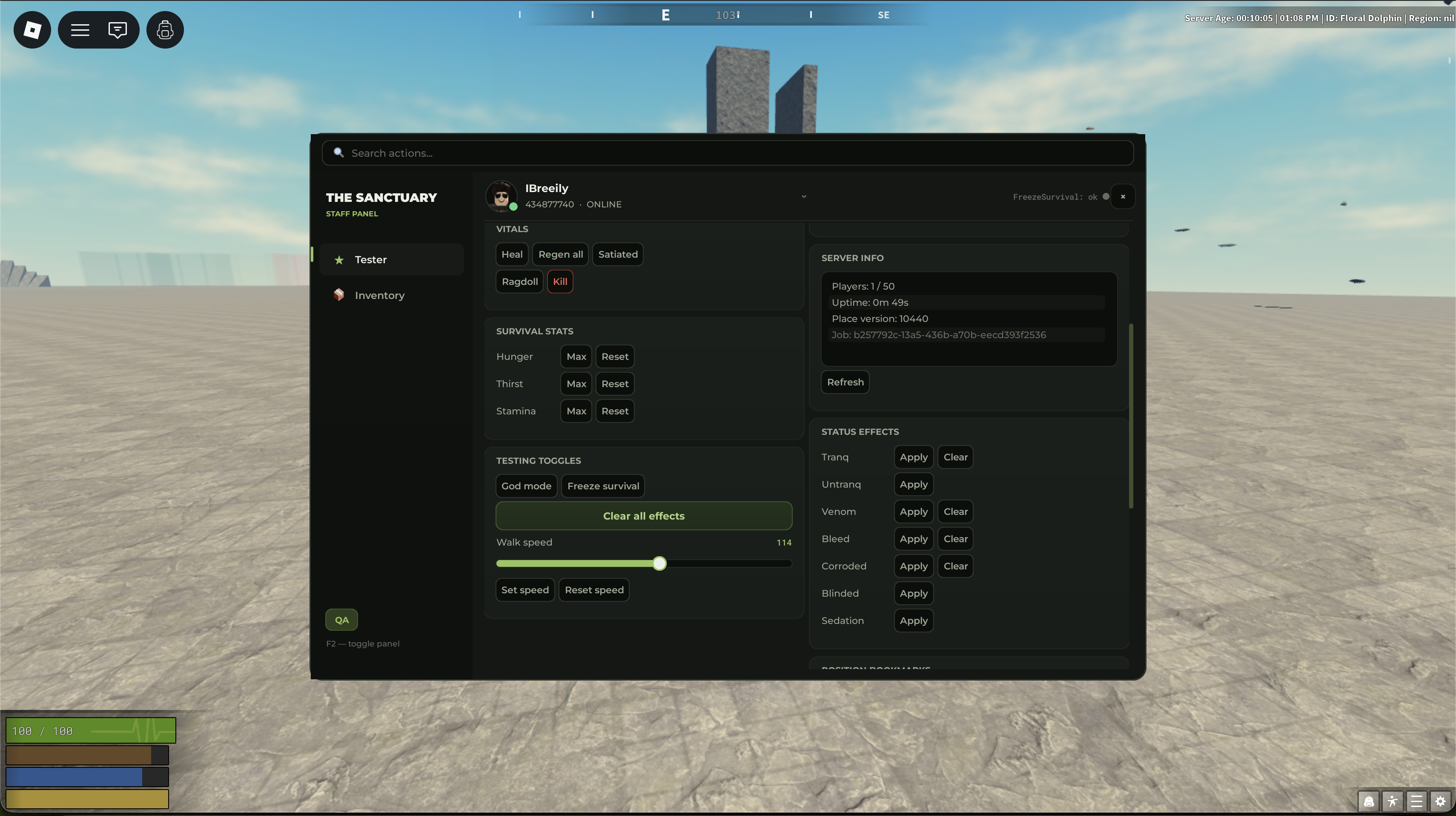Expand the player selector chevron

[x=804, y=197]
